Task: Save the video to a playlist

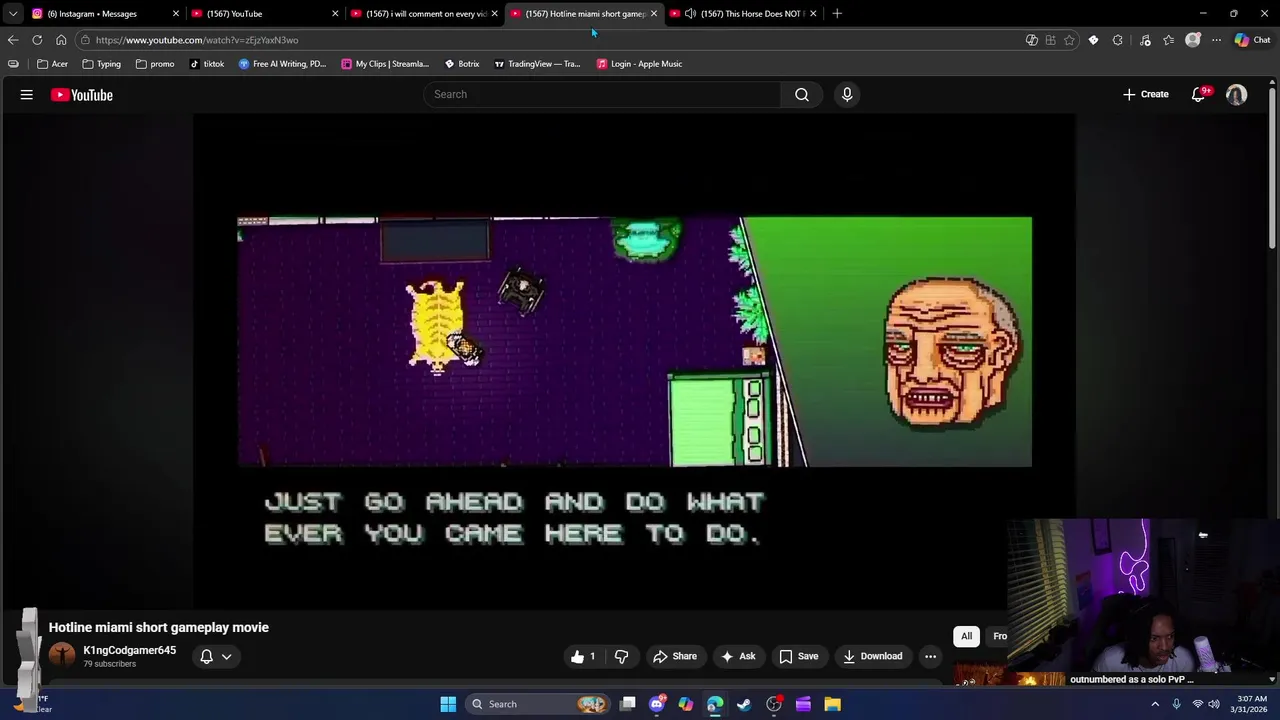Action: [799, 656]
